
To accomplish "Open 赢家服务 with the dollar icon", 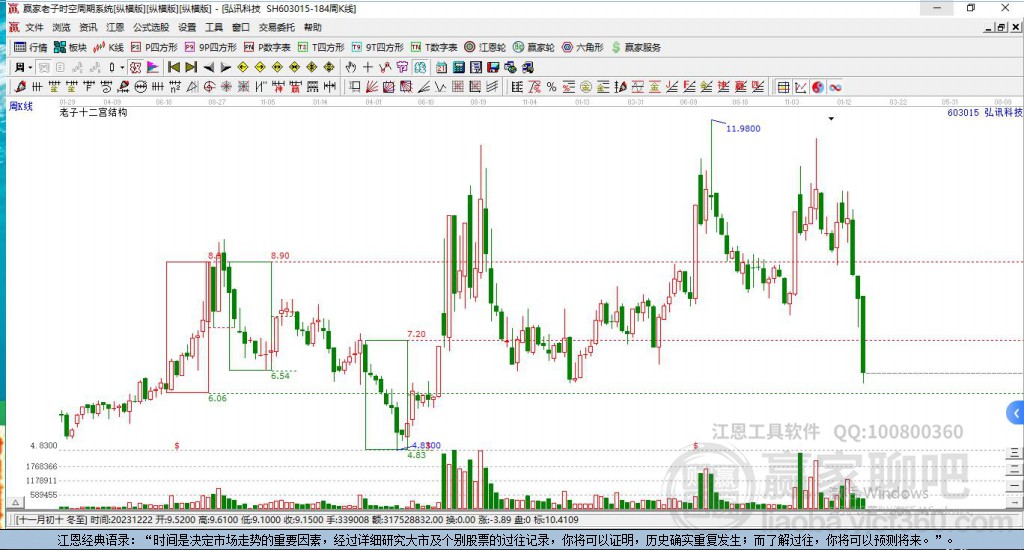I will click(637, 47).
